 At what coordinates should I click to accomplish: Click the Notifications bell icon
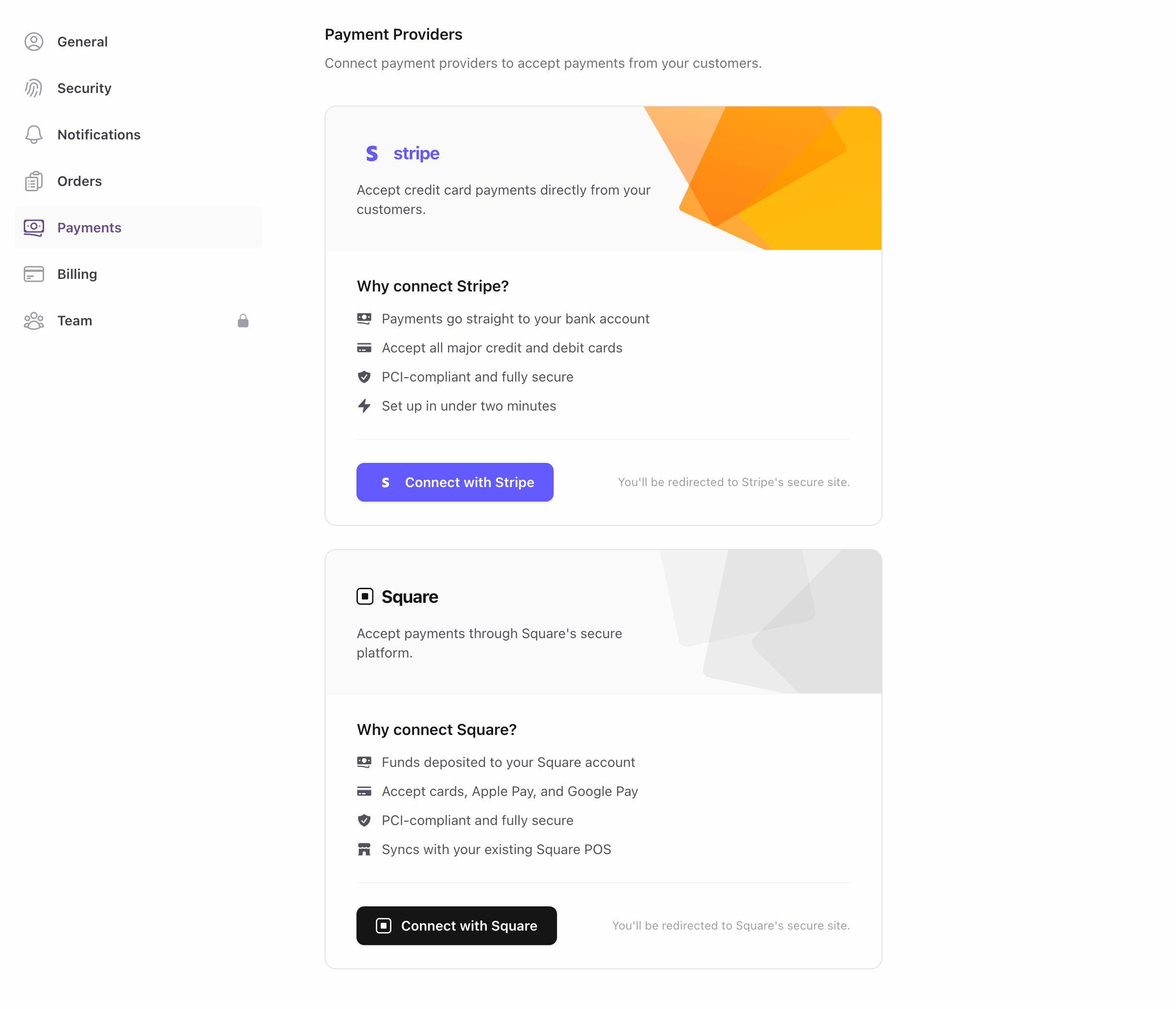pos(33,135)
